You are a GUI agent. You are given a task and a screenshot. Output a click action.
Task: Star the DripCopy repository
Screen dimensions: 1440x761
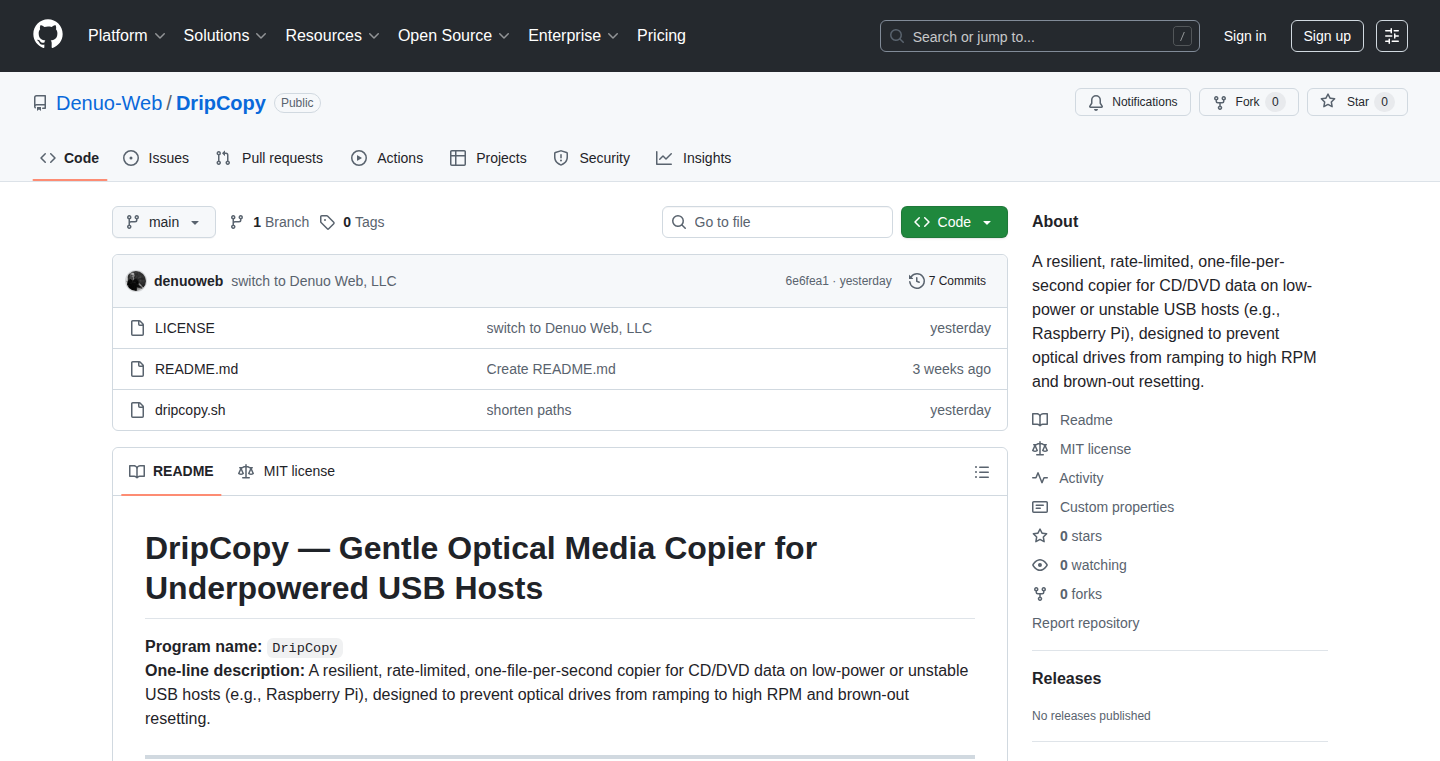(1357, 102)
